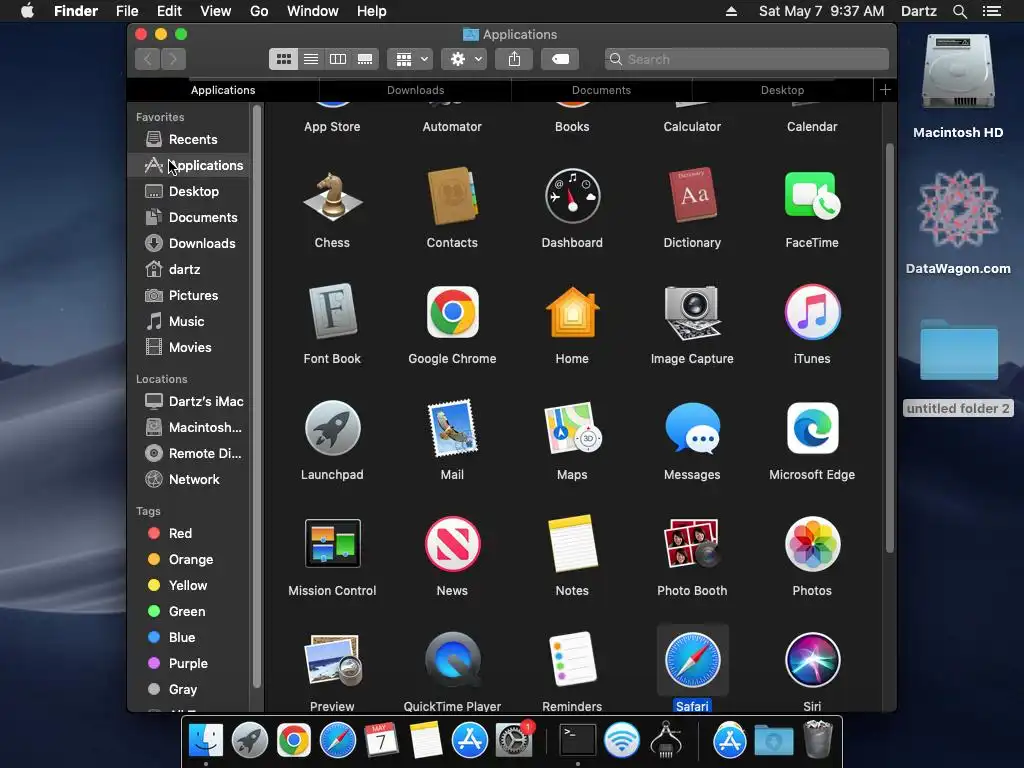Open the Home app icon
1024x768 pixels.
click(x=572, y=312)
